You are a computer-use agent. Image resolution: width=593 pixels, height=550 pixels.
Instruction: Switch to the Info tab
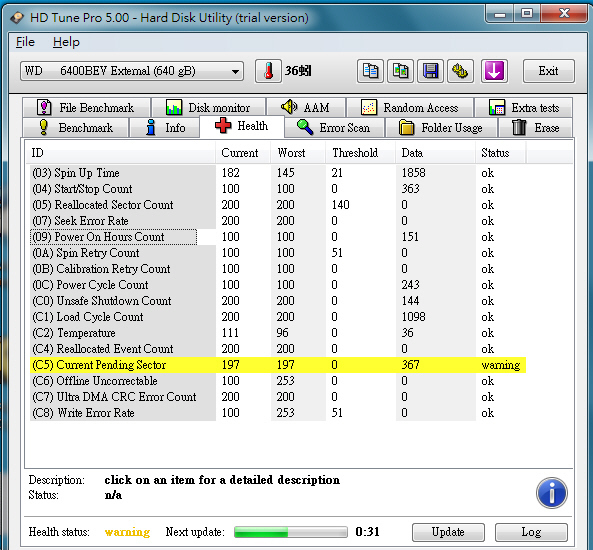165,127
